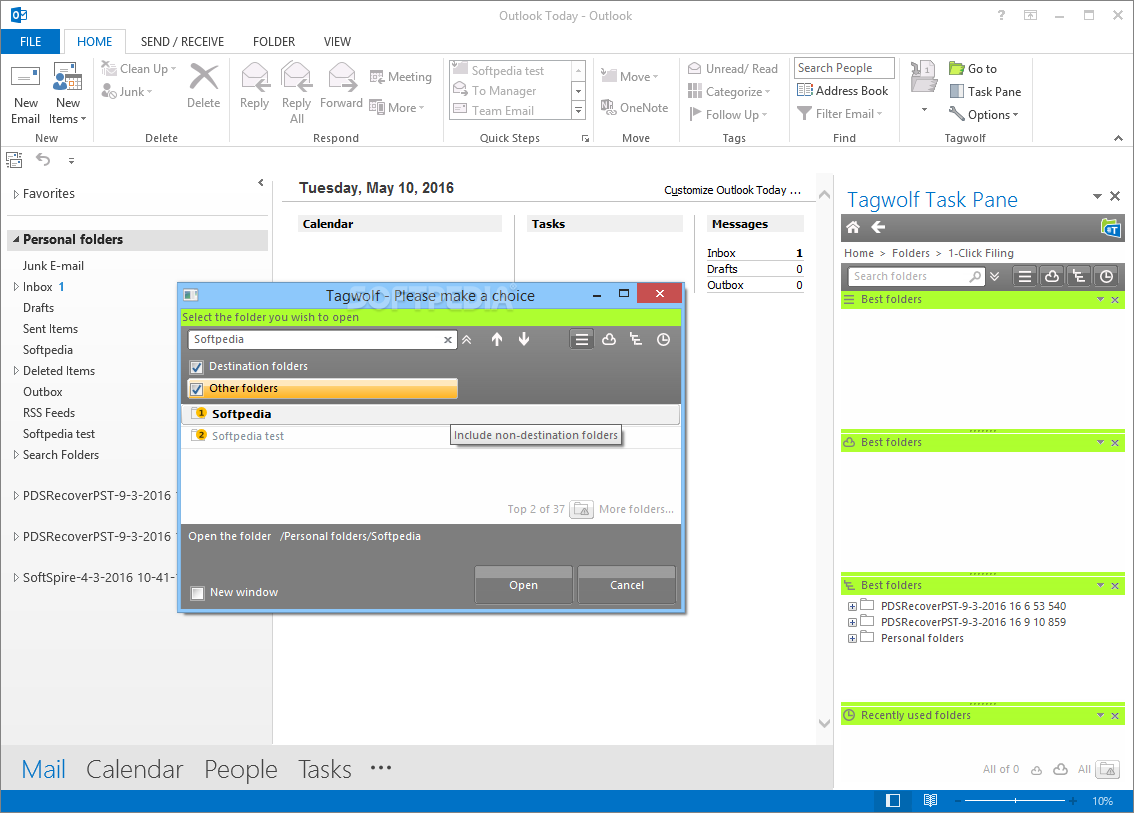Expand the Inbox folder
The image size is (1134, 813).
point(16,287)
